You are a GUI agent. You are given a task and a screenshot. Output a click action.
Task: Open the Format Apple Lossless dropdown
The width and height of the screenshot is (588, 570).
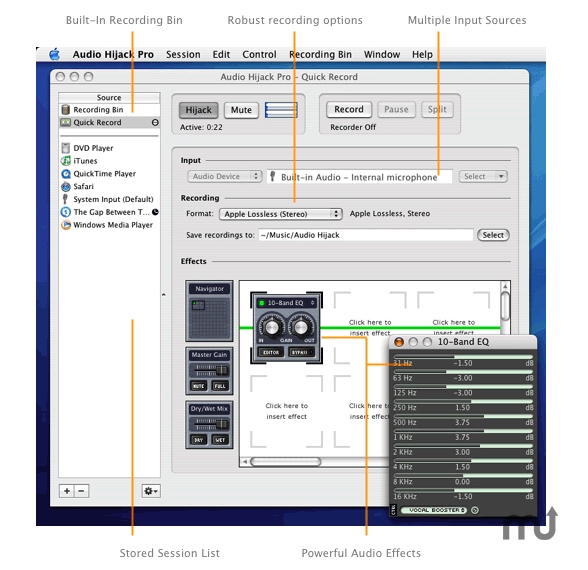tap(281, 214)
